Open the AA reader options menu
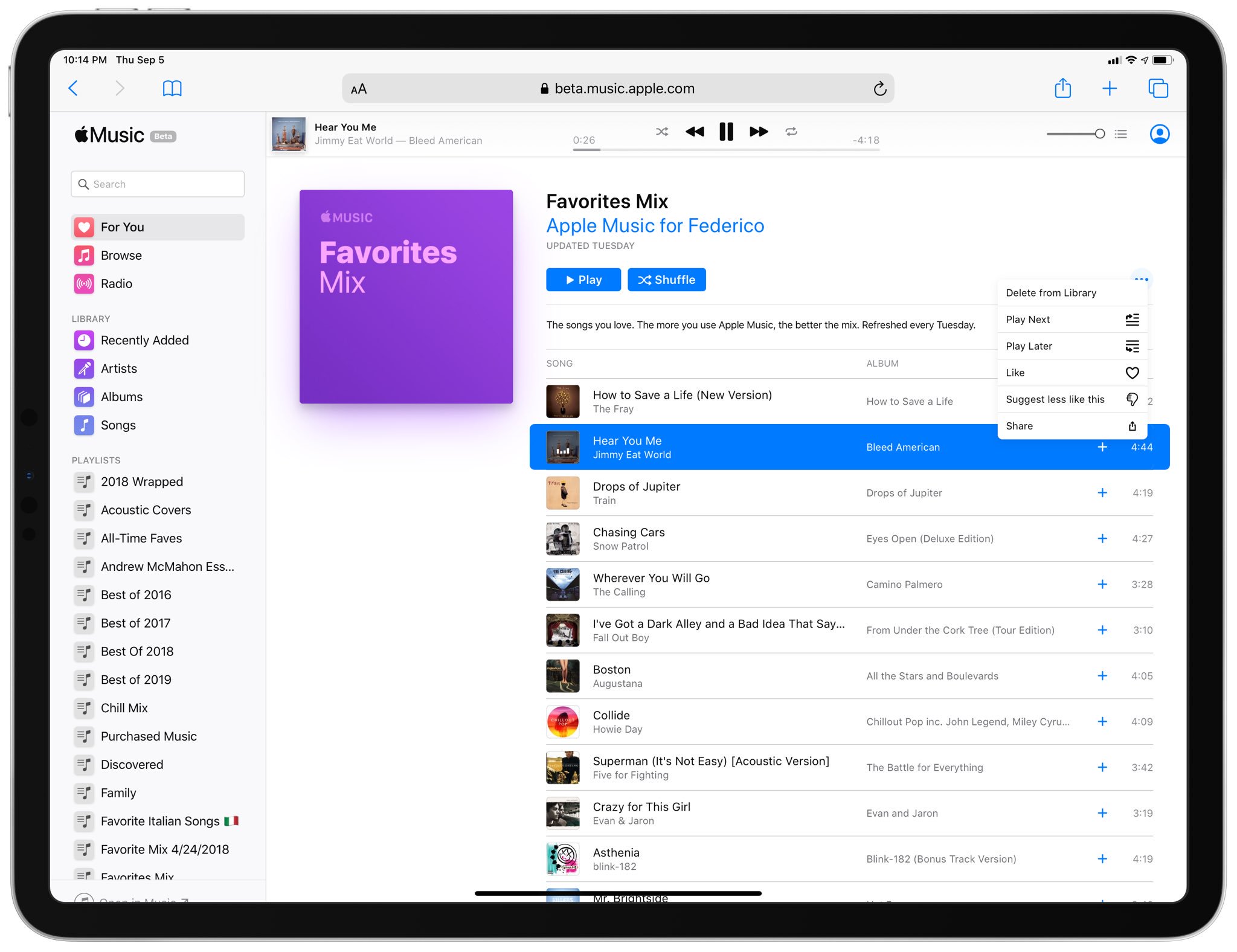1237x952 pixels. (359, 89)
